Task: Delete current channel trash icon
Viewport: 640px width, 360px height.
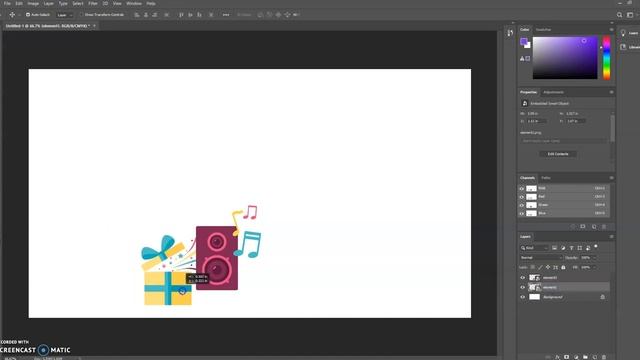Action: coord(604,227)
